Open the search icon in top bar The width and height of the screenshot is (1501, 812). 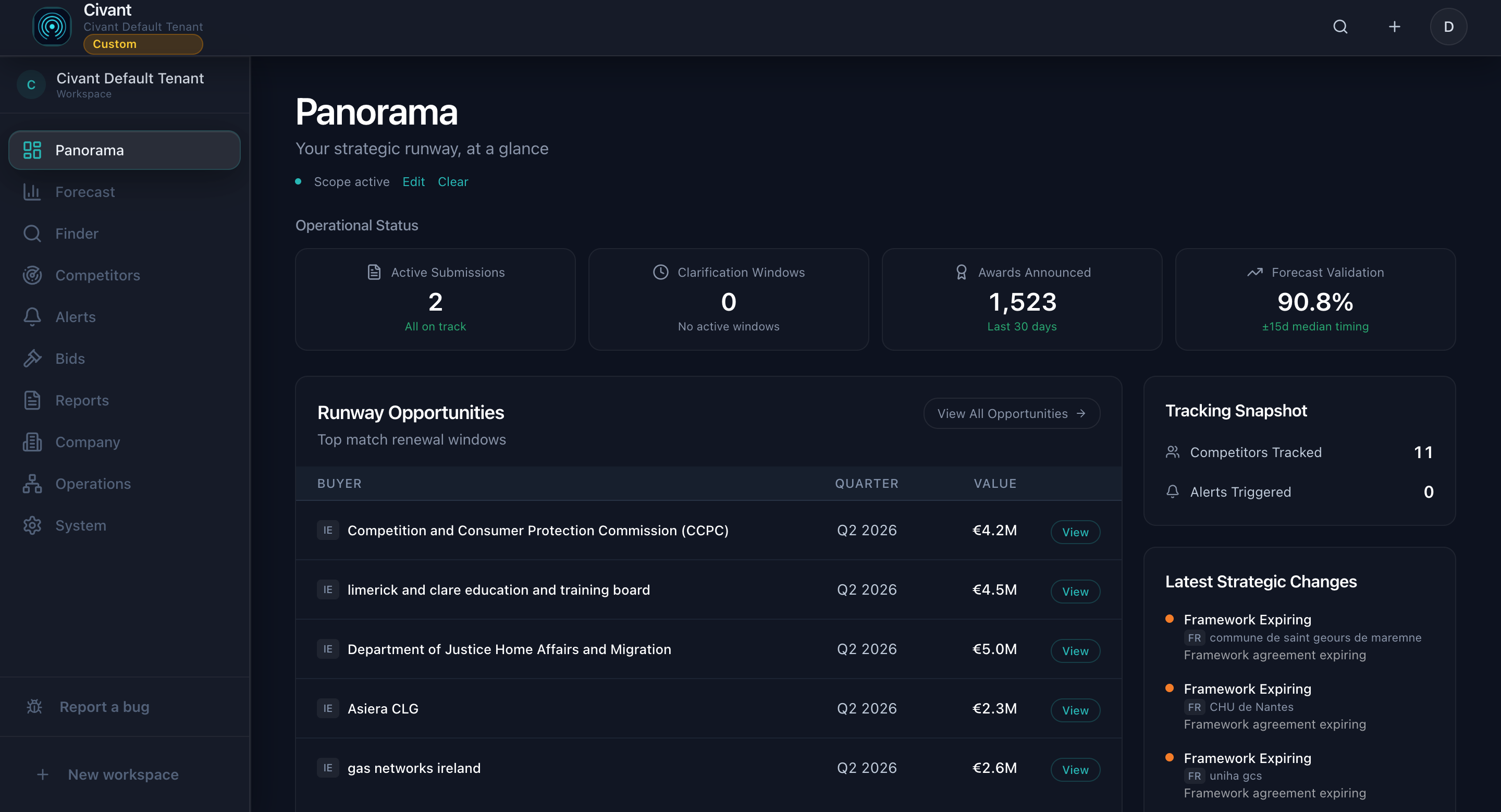1341,26
